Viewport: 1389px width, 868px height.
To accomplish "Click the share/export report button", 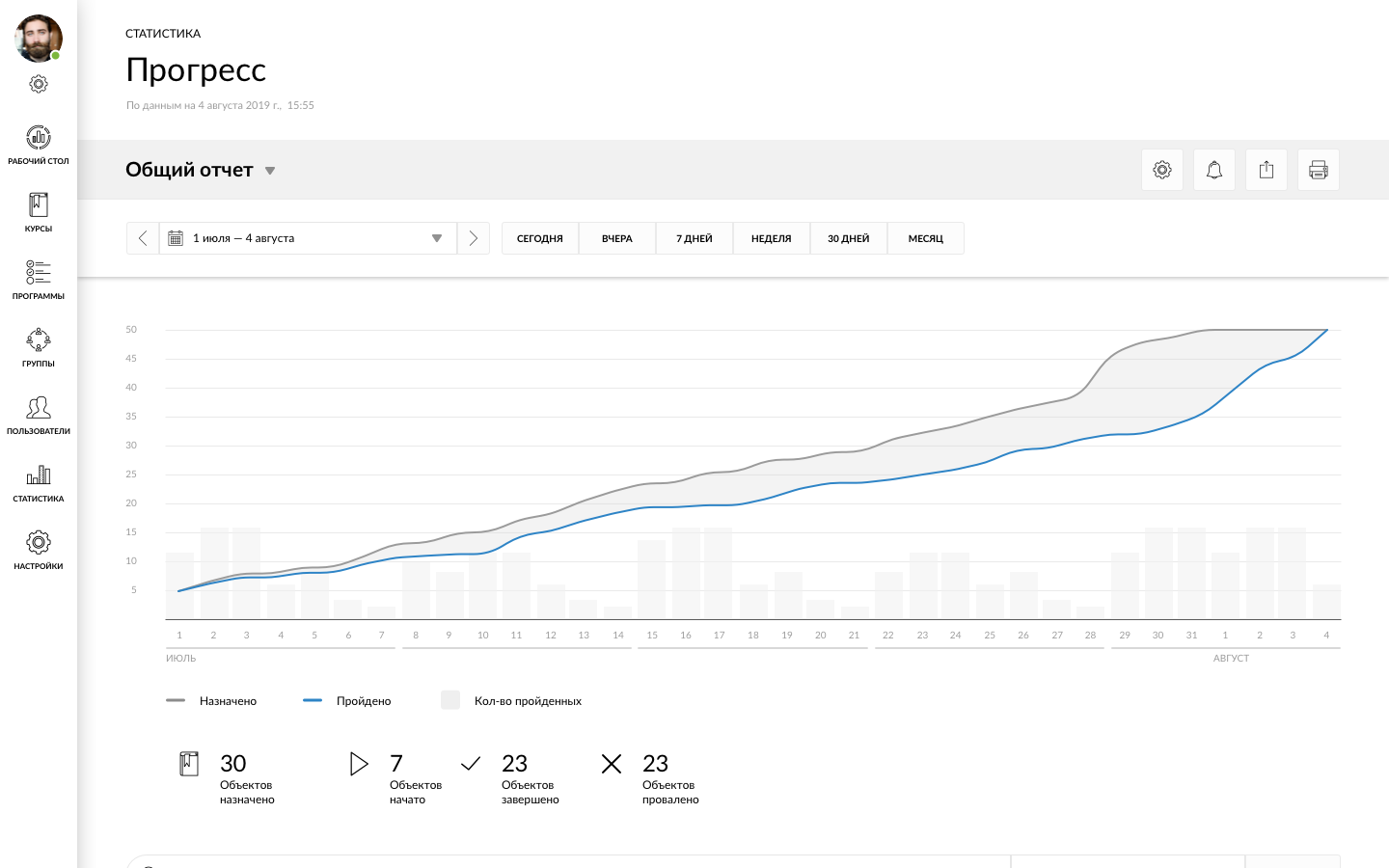I will coord(1266,170).
